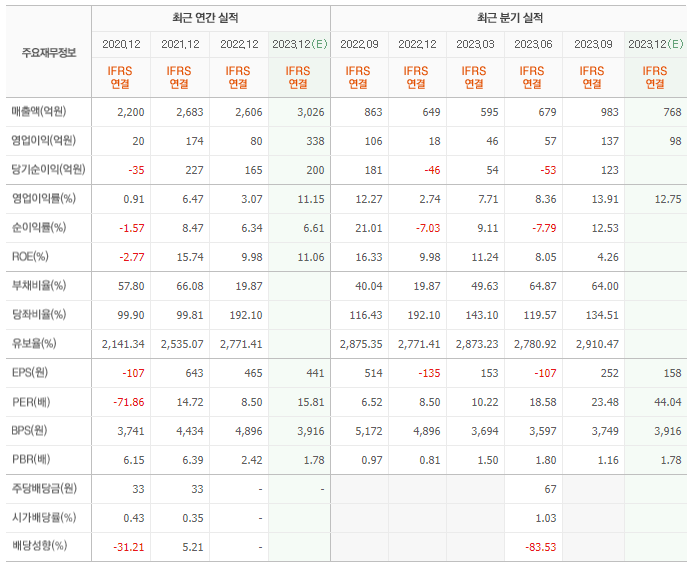Screen dimensions: 692x564
Task: Click the 5.21 payout ratio value
Action: click(x=193, y=547)
